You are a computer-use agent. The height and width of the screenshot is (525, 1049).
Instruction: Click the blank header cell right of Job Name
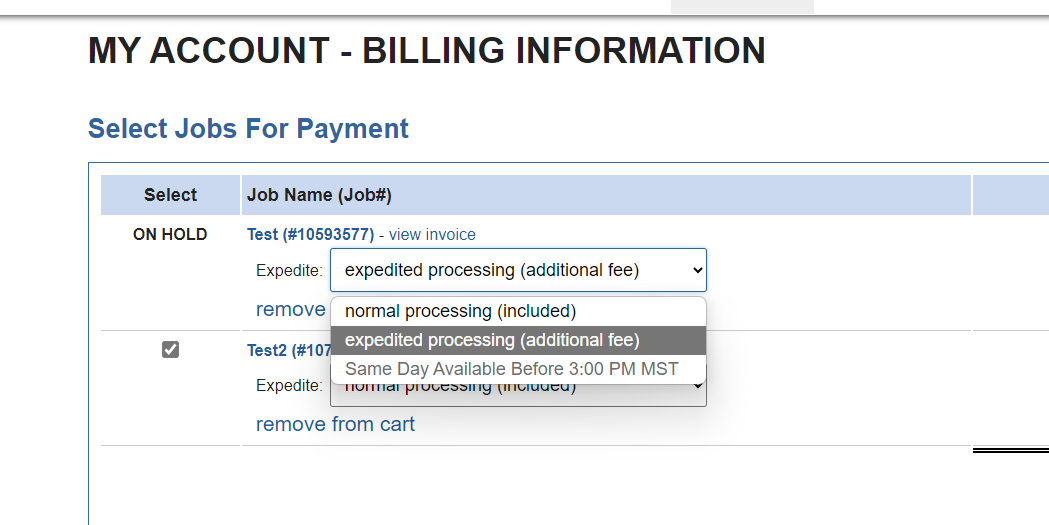click(x=1010, y=195)
